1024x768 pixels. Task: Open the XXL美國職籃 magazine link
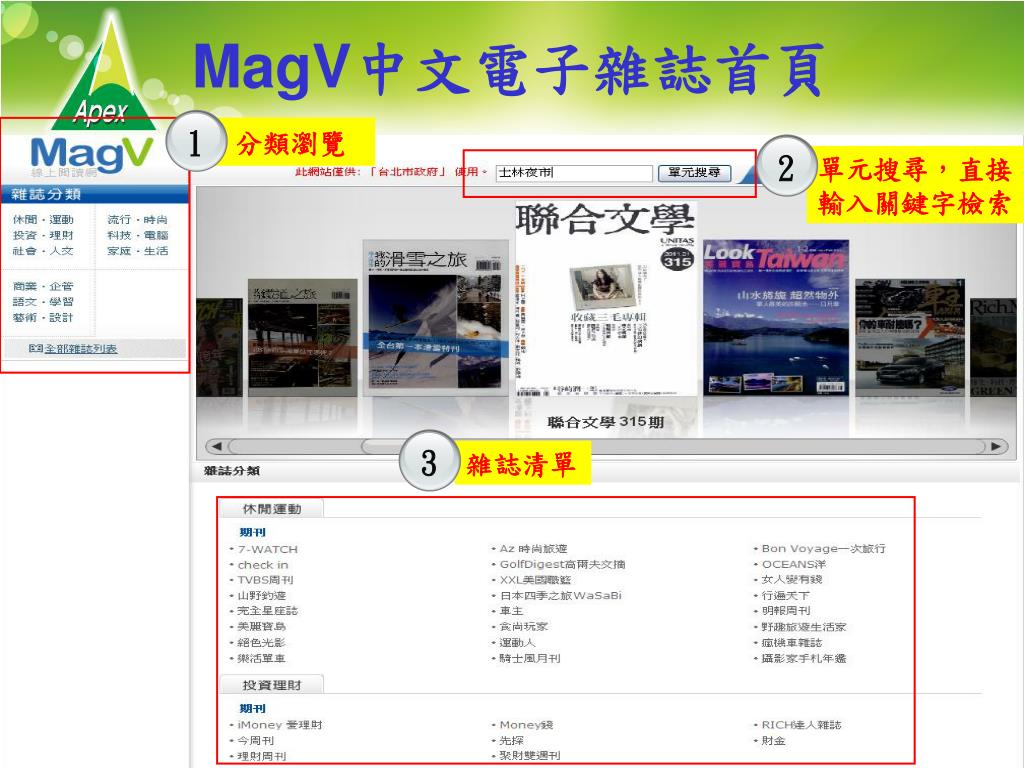click(536, 579)
